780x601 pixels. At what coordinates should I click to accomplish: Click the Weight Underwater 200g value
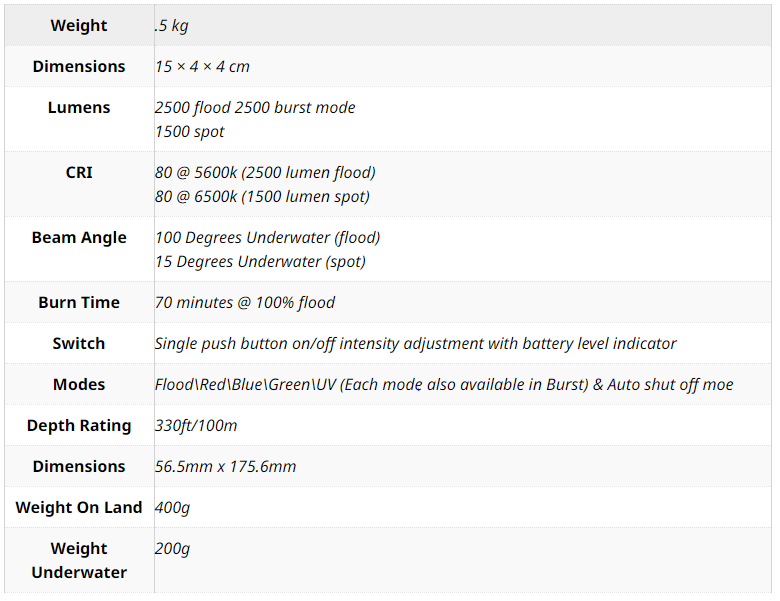(172, 549)
